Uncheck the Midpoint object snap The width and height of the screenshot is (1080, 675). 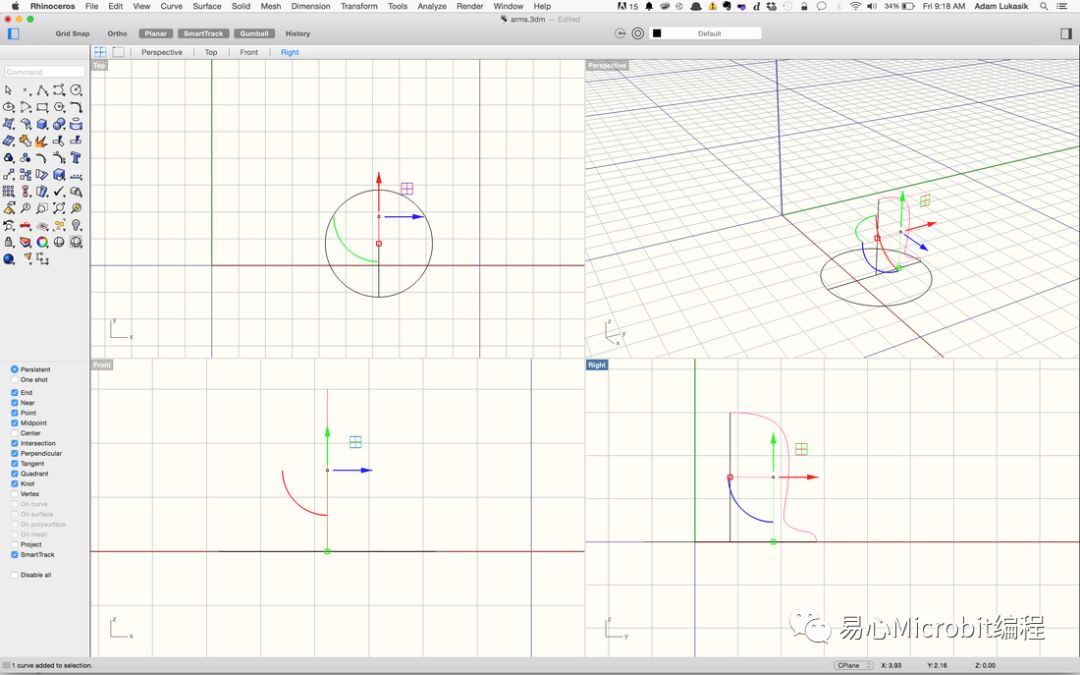[15, 423]
